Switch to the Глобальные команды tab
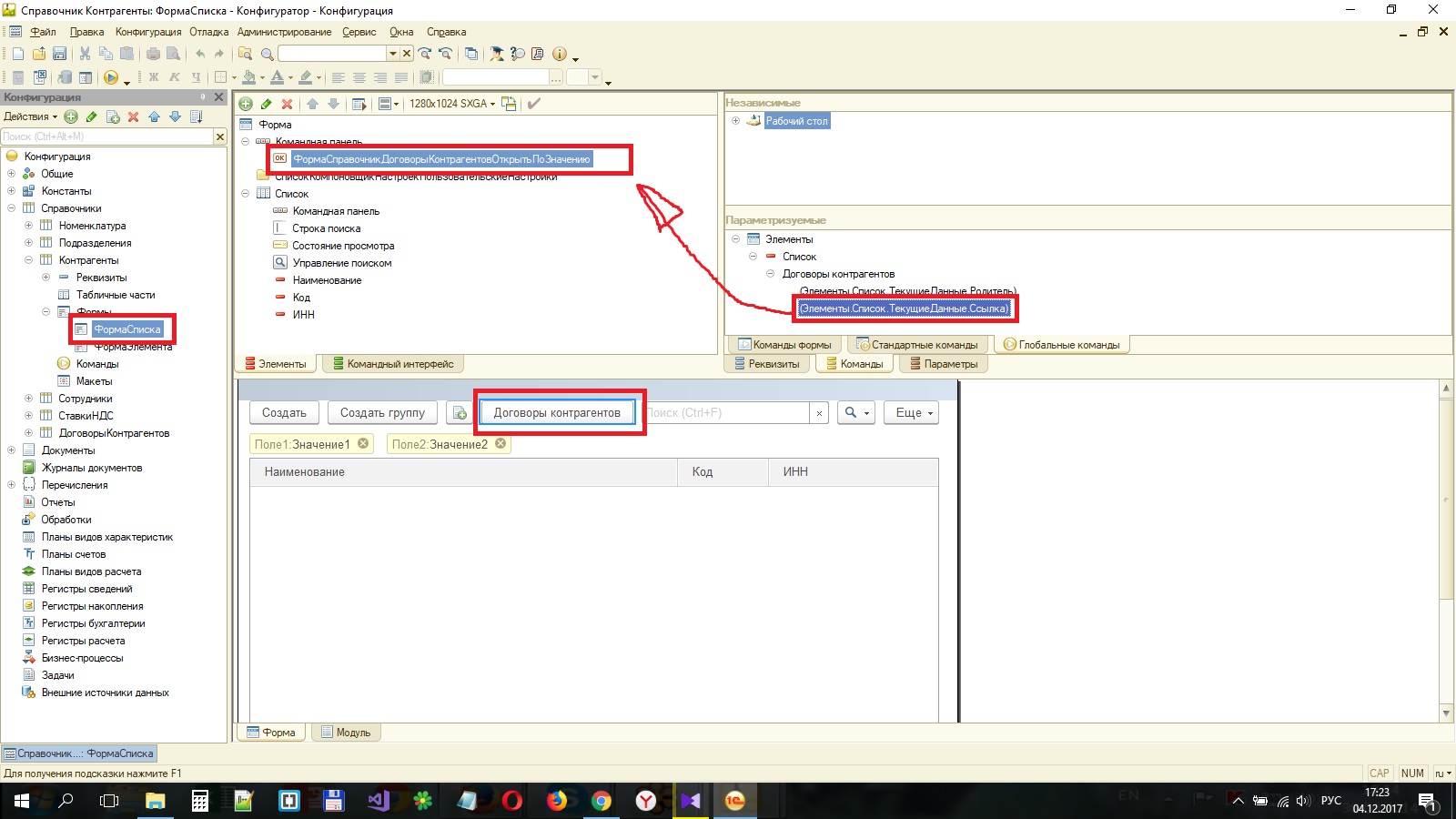Viewport: 1456px width, 819px height. 1062,345
